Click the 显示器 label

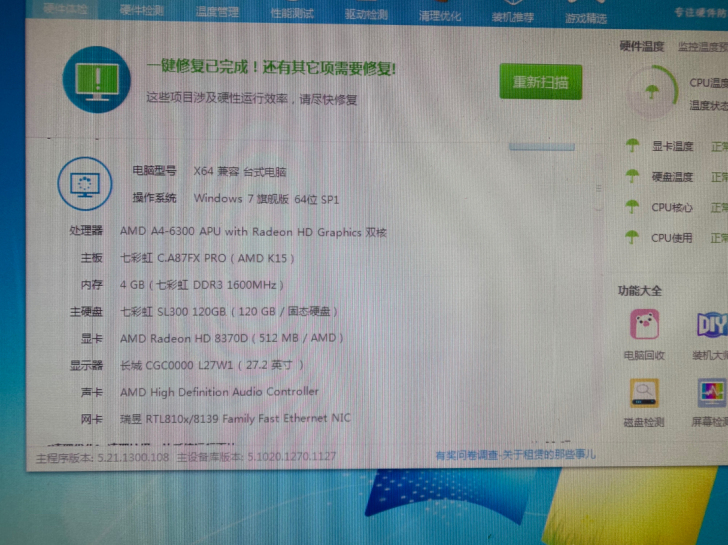coord(86,365)
